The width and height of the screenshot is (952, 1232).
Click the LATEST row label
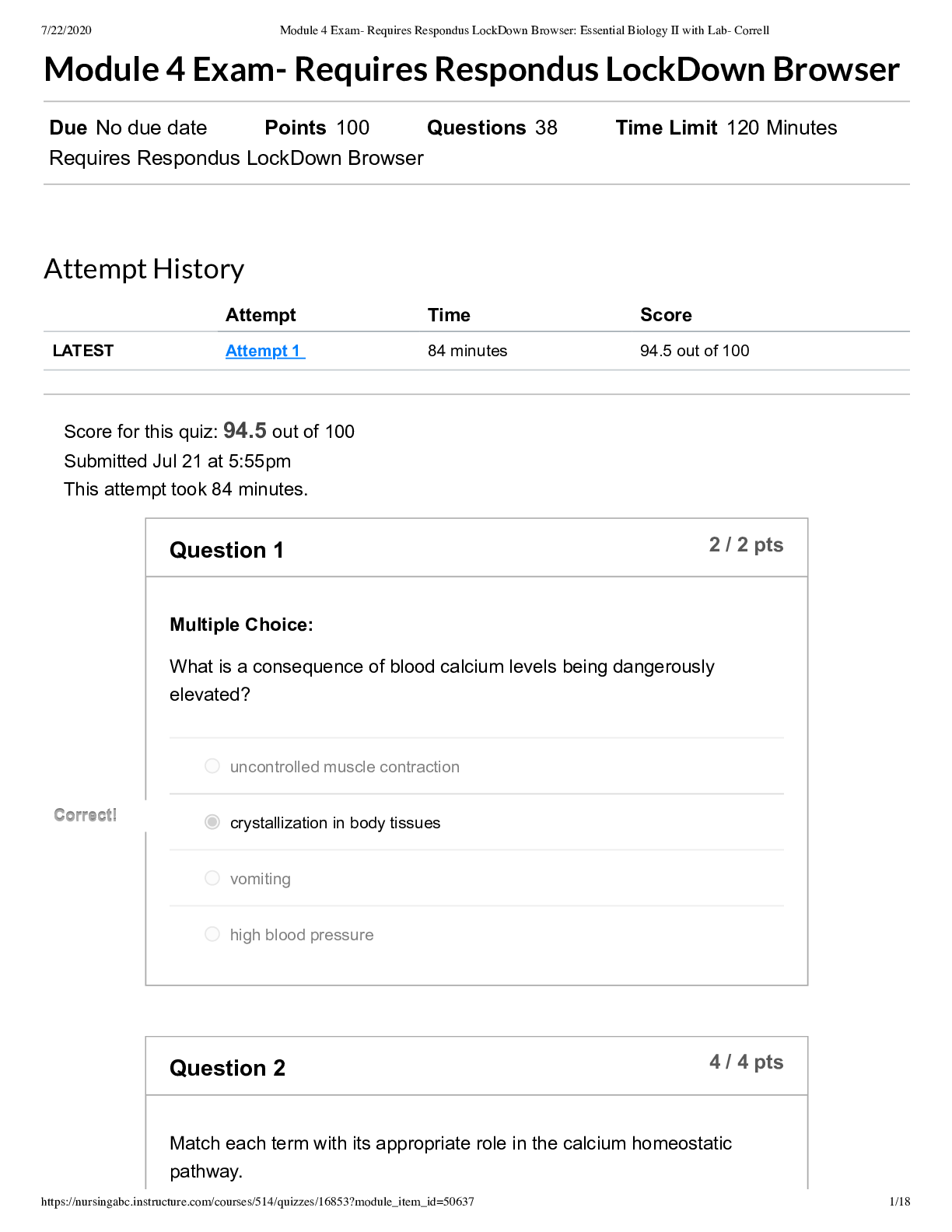tap(83, 351)
